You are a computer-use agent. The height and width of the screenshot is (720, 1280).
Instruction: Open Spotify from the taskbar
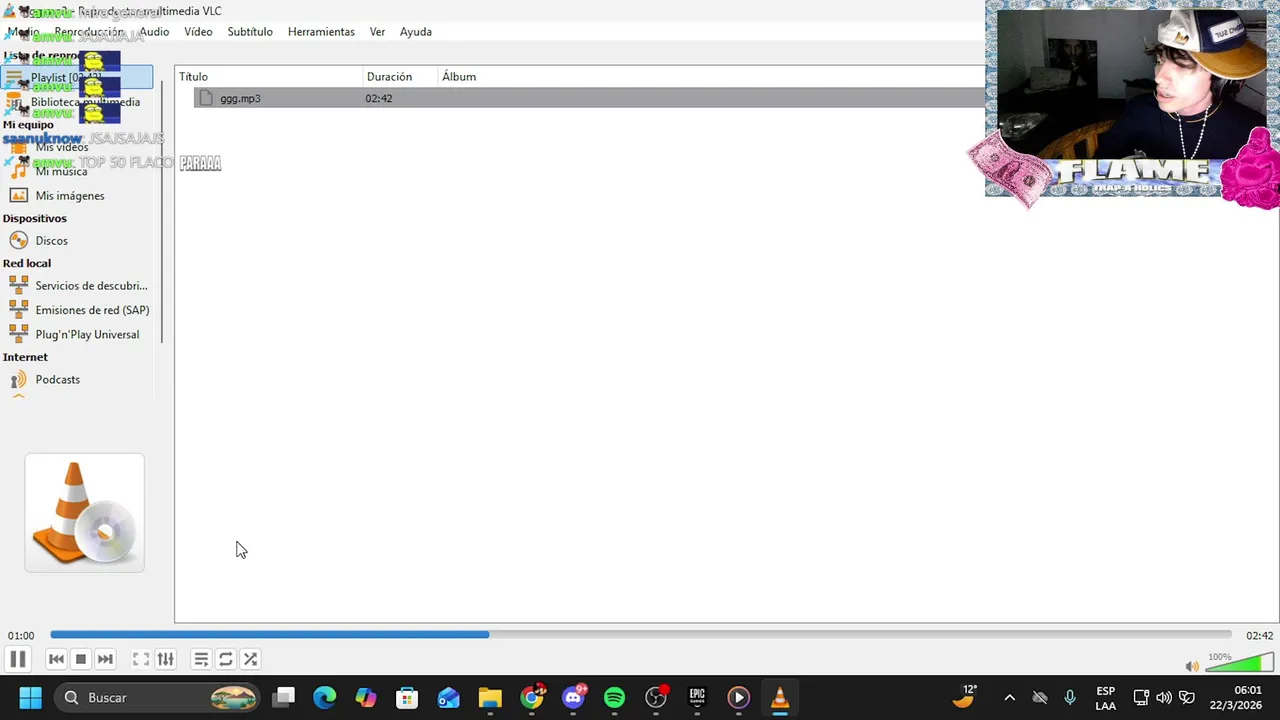click(x=614, y=698)
